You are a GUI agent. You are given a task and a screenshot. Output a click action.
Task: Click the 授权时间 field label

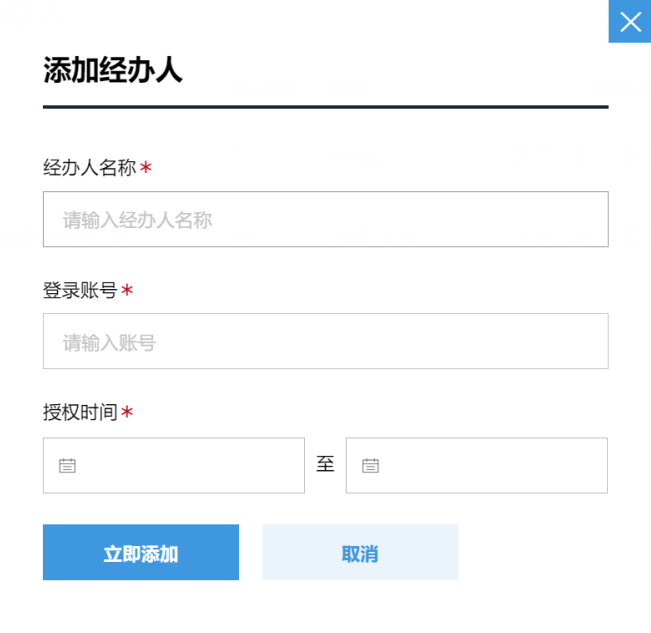tap(80, 412)
